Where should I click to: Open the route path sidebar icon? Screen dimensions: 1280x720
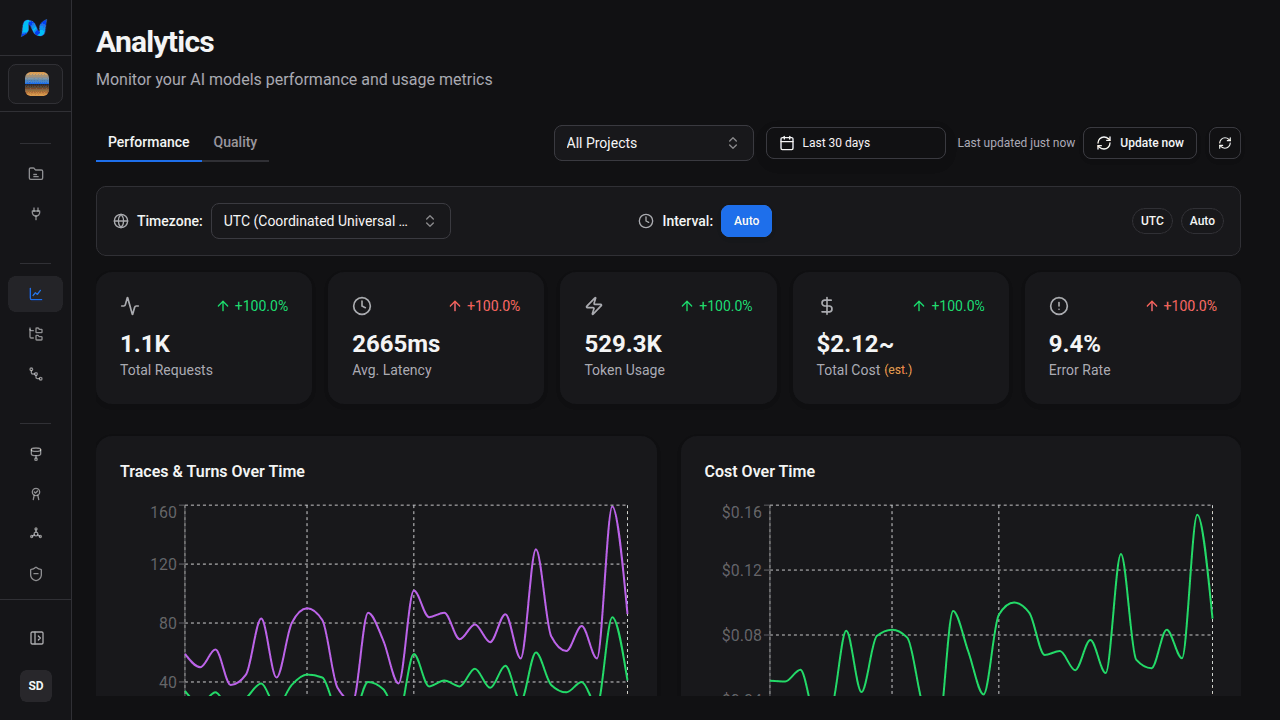click(x=36, y=374)
